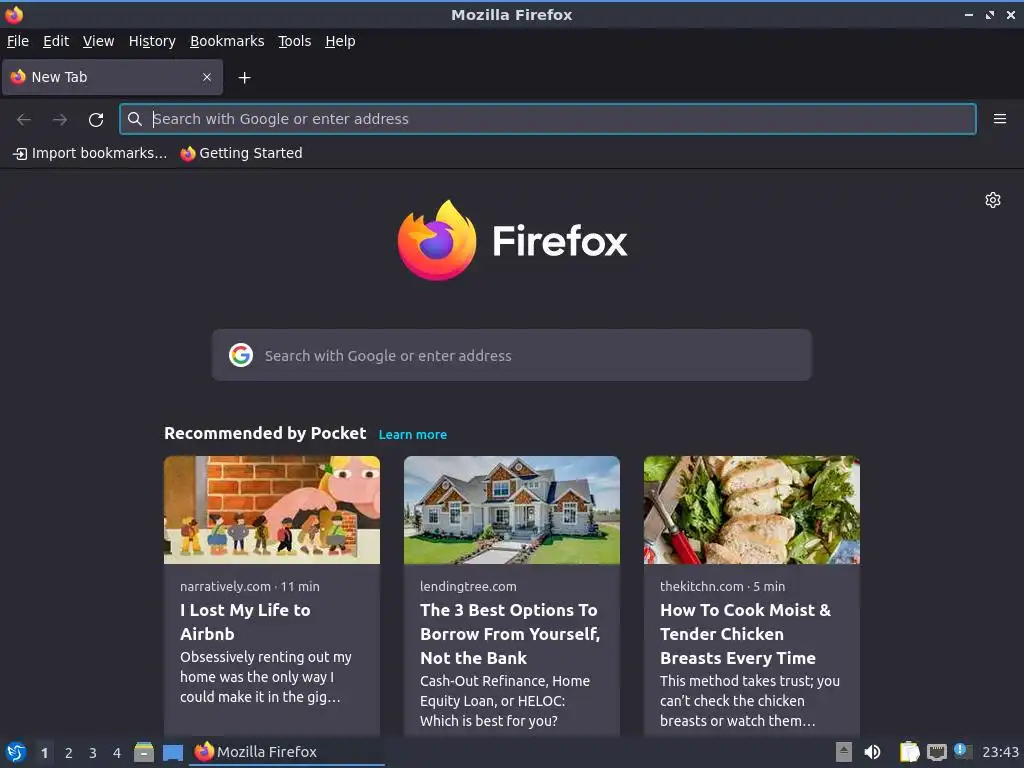This screenshot has width=1024, height=768.
Task: Click the show desktop taskbar icon
Action: (x=173, y=752)
